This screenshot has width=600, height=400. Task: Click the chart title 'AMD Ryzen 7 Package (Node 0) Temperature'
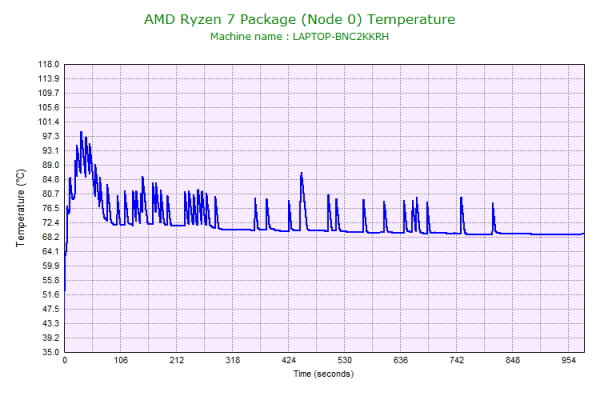pyautogui.click(x=300, y=19)
